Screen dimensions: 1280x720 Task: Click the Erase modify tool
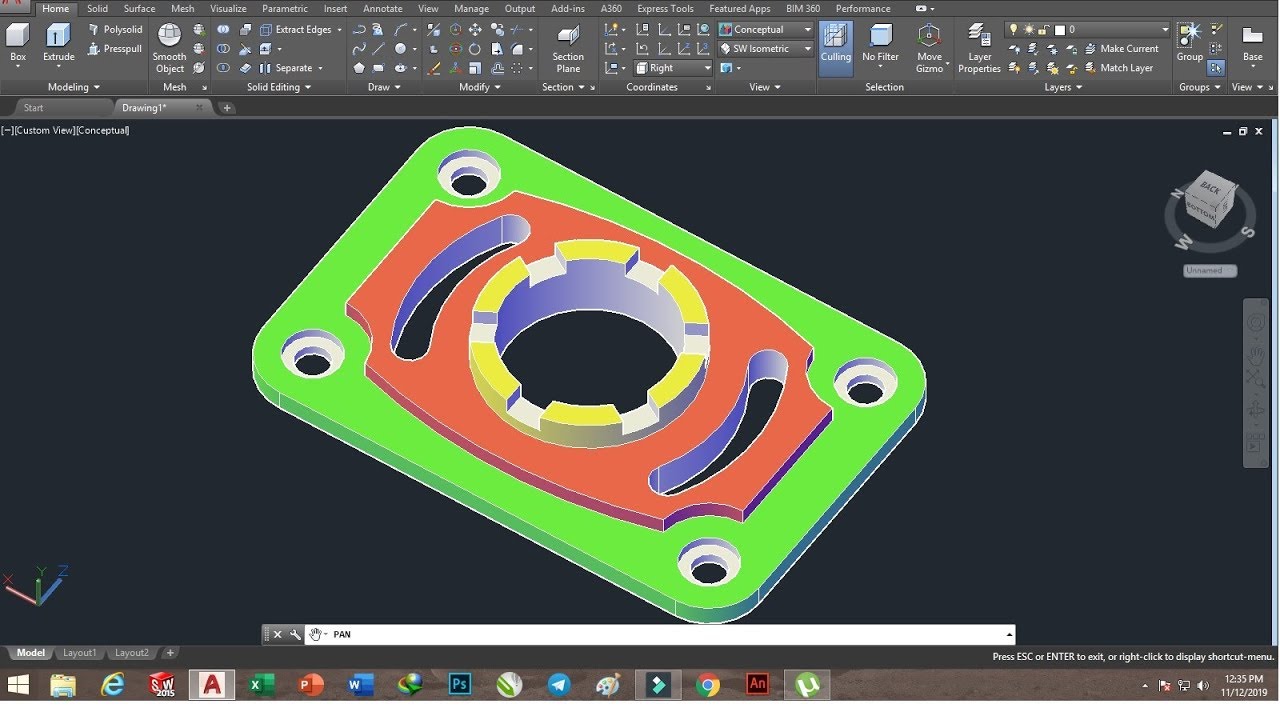(434, 68)
